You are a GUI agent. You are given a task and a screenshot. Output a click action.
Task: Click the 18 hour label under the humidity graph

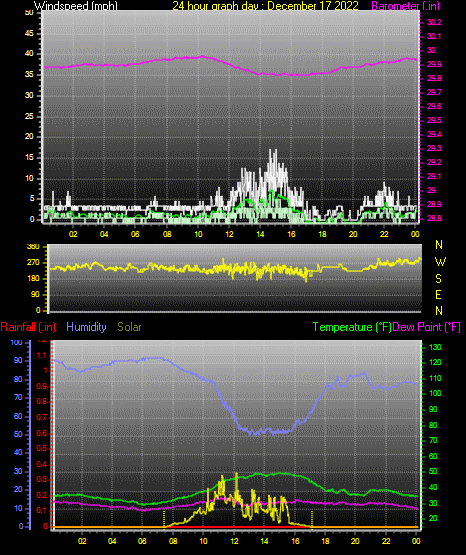click(325, 541)
